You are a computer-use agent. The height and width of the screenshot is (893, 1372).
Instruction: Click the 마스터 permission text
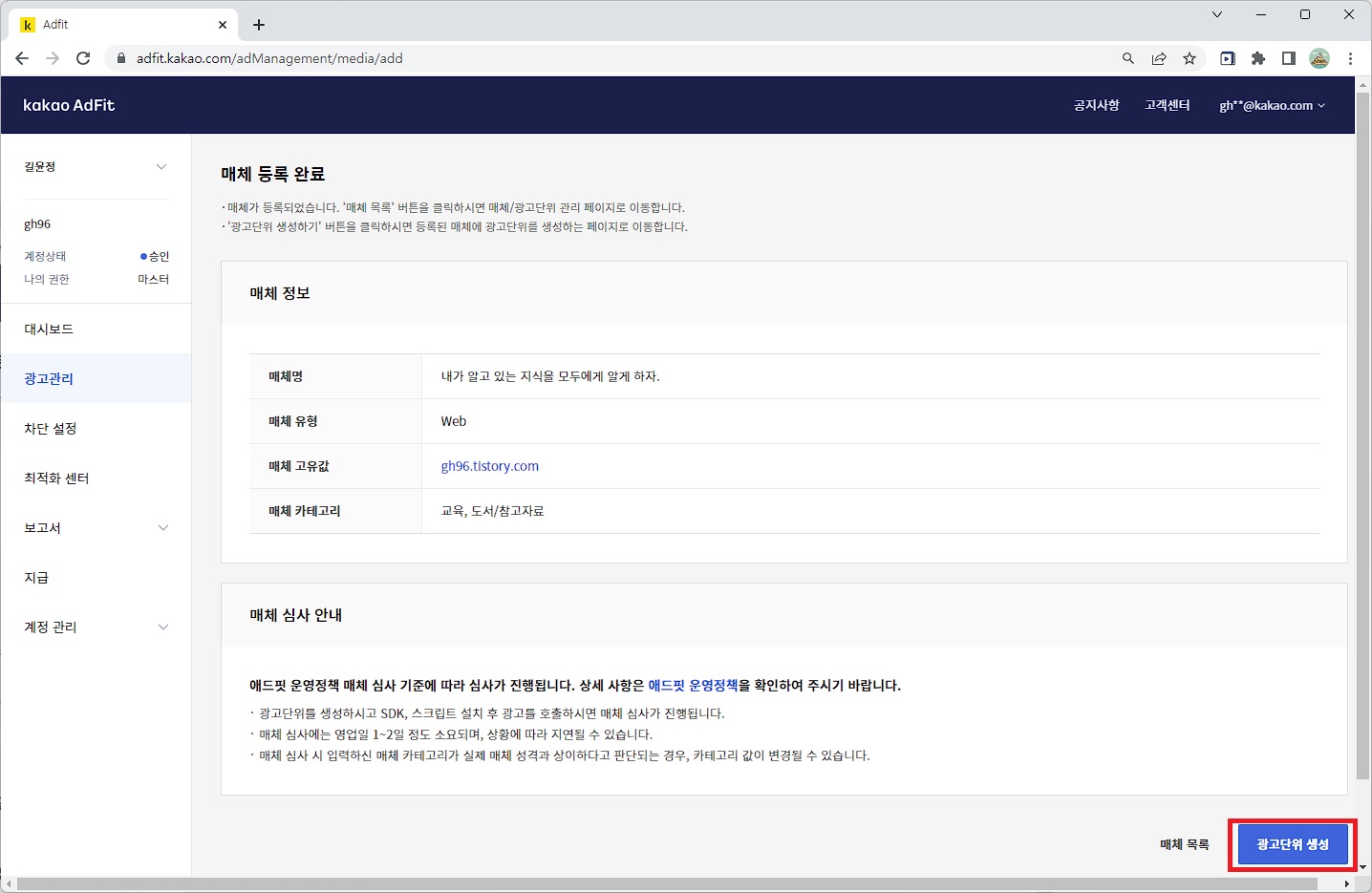tap(153, 279)
